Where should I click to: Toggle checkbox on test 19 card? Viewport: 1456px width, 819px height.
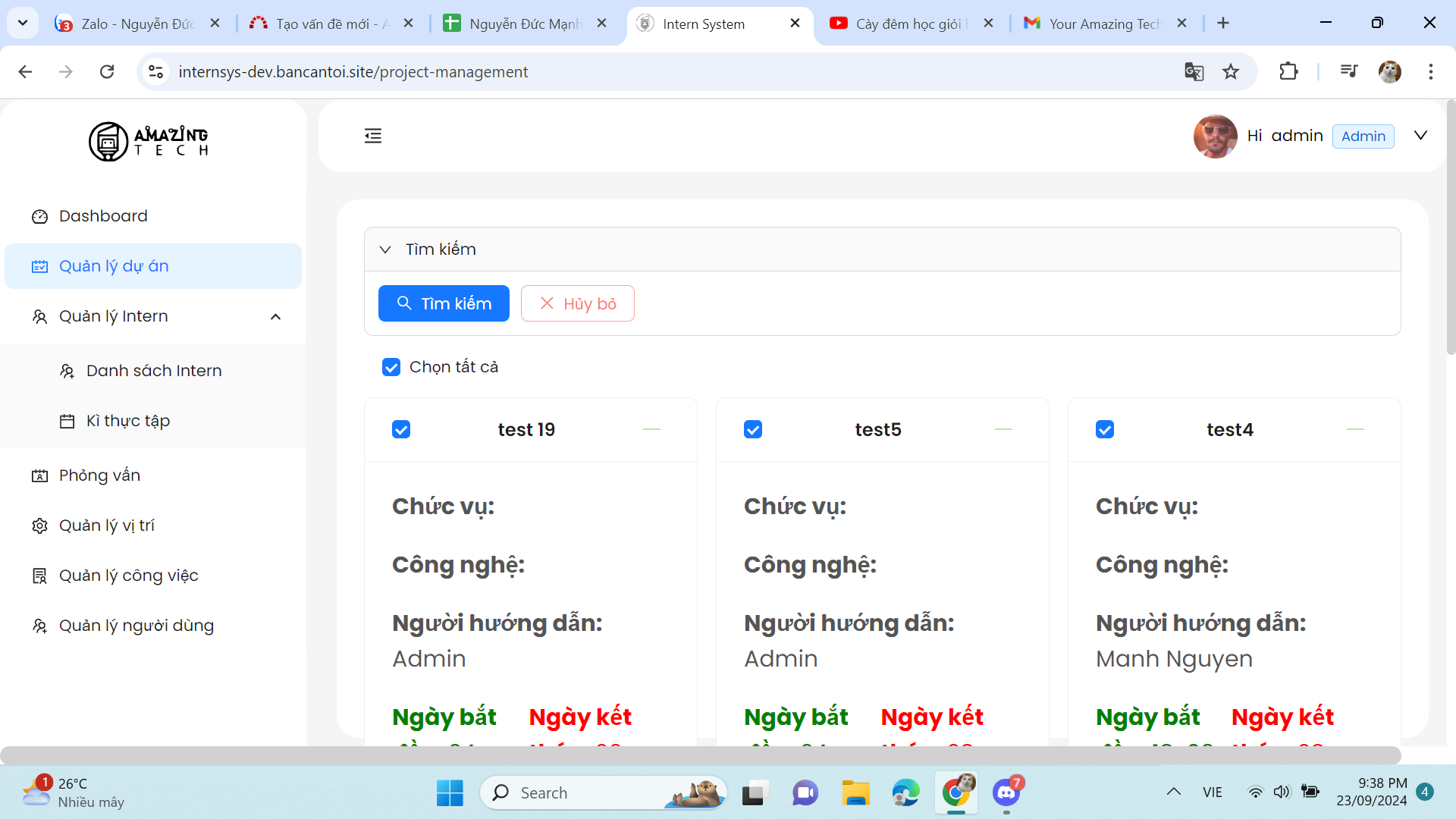(401, 430)
